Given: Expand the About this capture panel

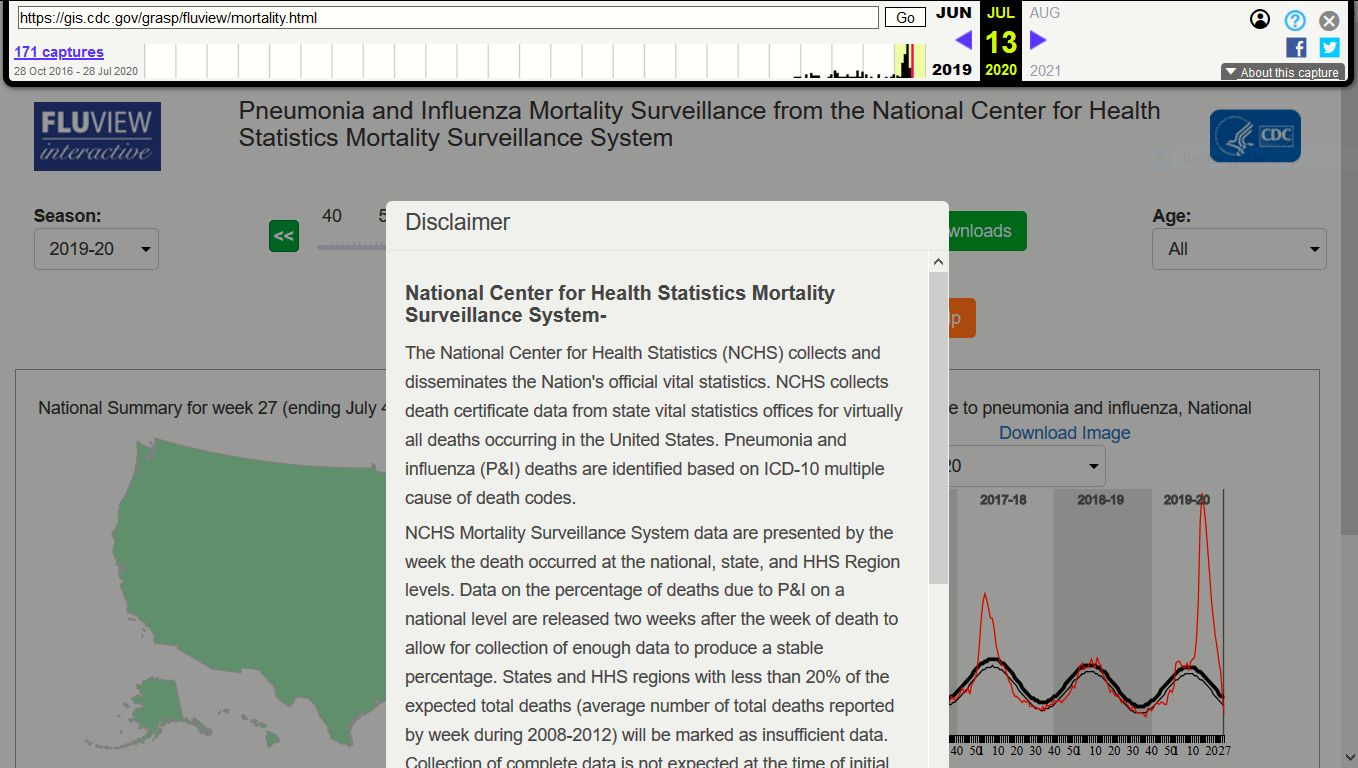Looking at the screenshot, I should pyautogui.click(x=1281, y=72).
